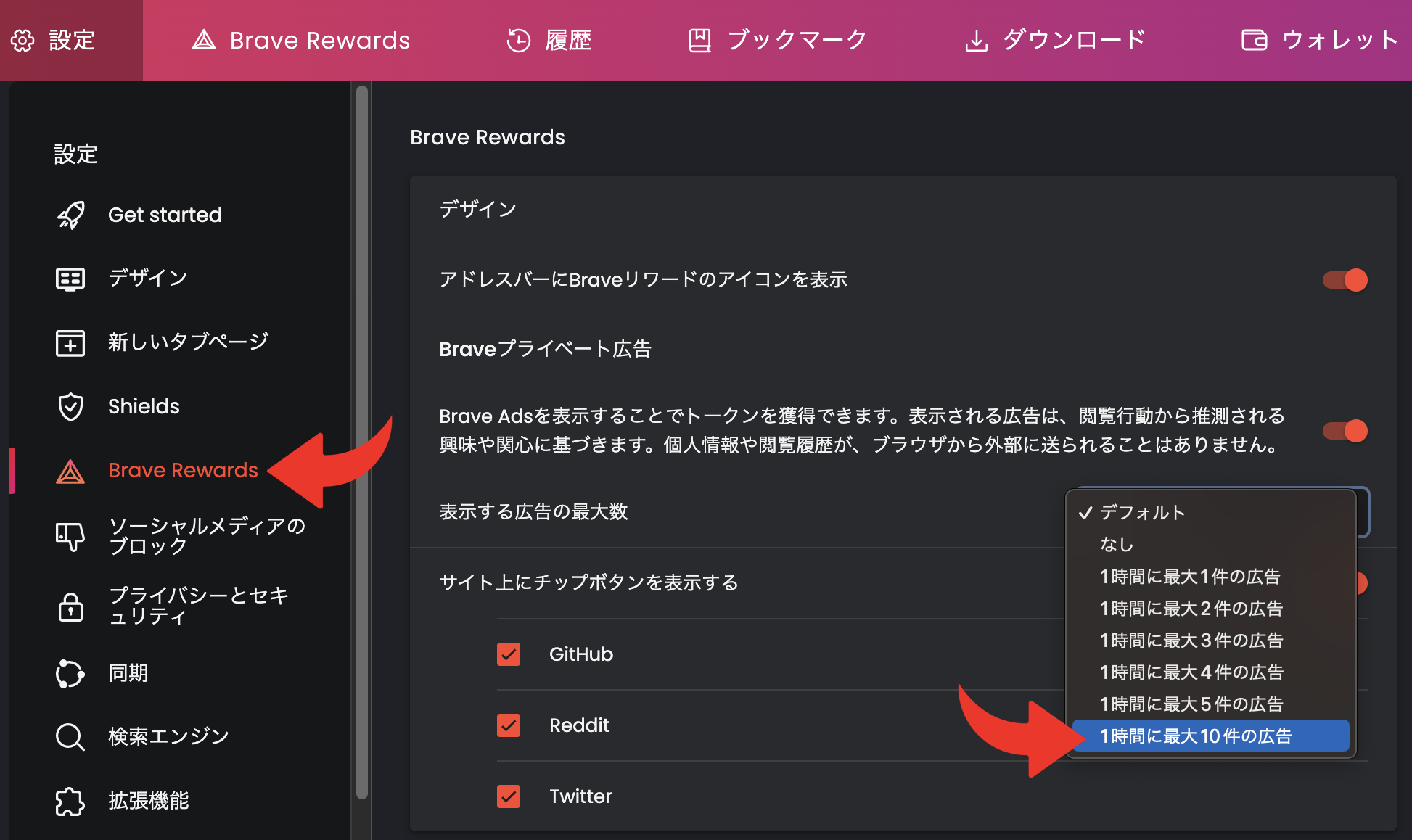Click the settings gear icon in top bar
The height and width of the screenshot is (840, 1412).
pyautogui.click(x=22, y=41)
